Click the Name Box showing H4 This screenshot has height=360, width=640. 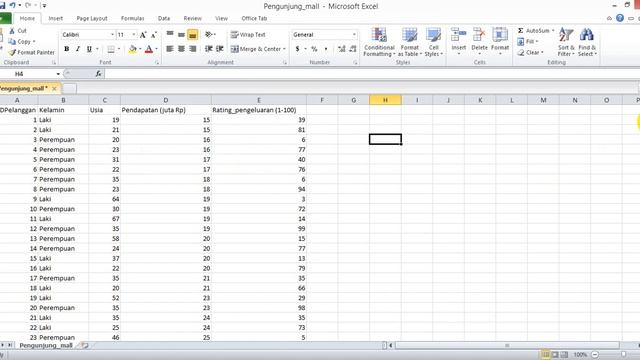[x=29, y=74]
